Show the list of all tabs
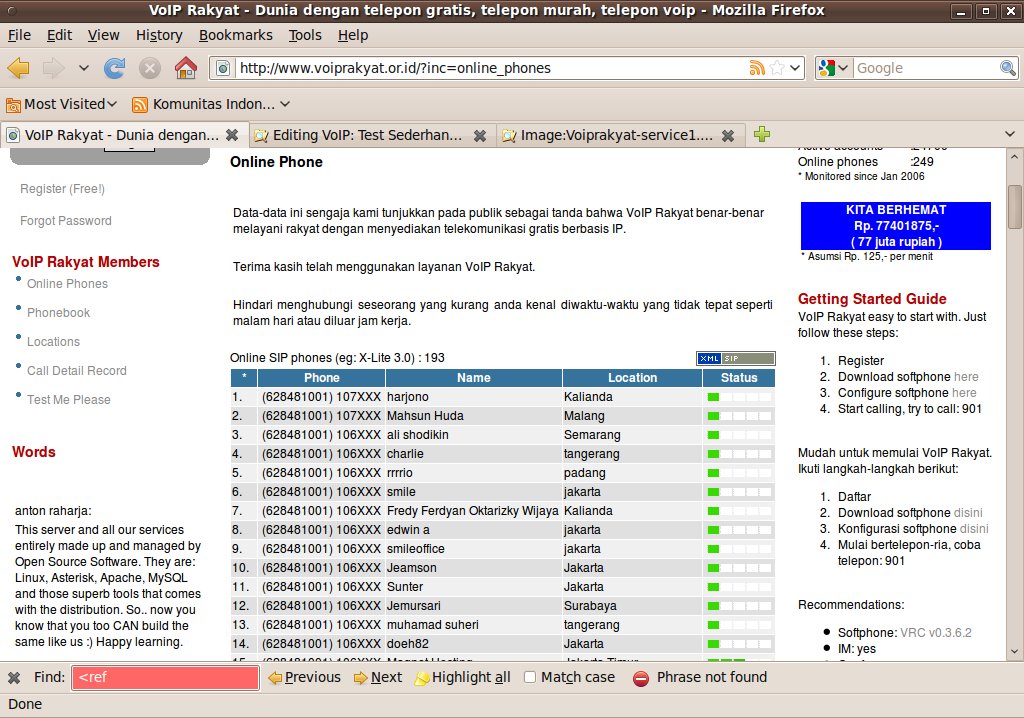The height and width of the screenshot is (718, 1024). click(1008, 135)
